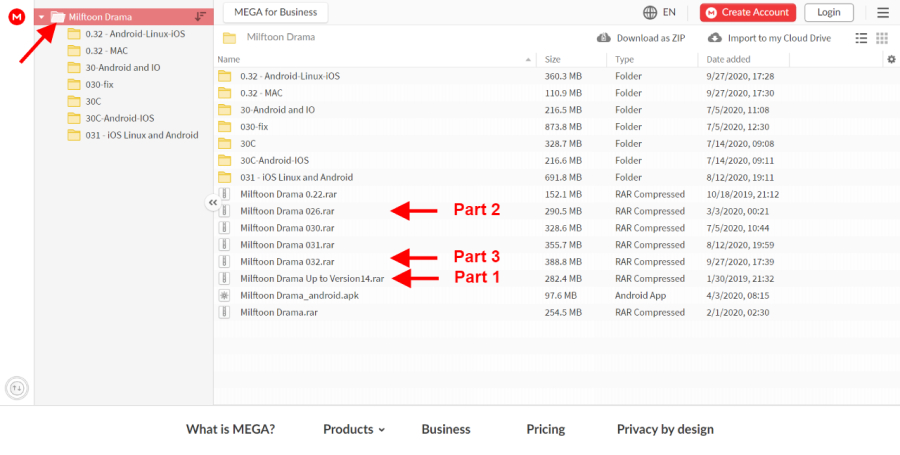Open transfers arrows icon
Image resolution: width=900 pixels, height=455 pixels.
[17, 388]
